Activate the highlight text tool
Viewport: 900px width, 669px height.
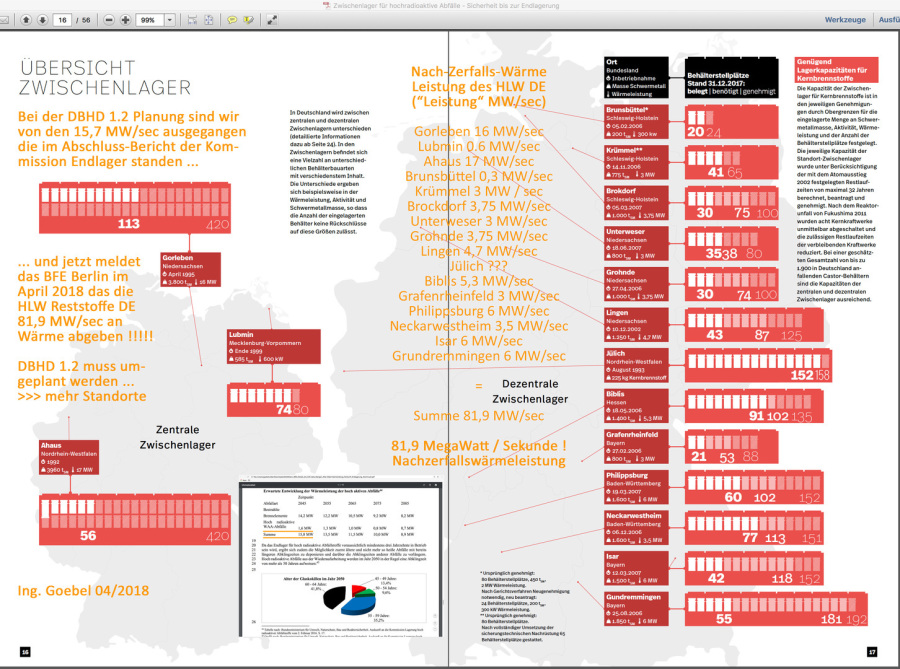[x=247, y=20]
